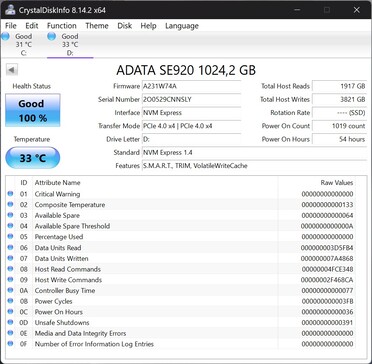This screenshot has width=372, height=364.
Task: Close the CrystalDiskInfo window
Action: [x=357, y=10]
